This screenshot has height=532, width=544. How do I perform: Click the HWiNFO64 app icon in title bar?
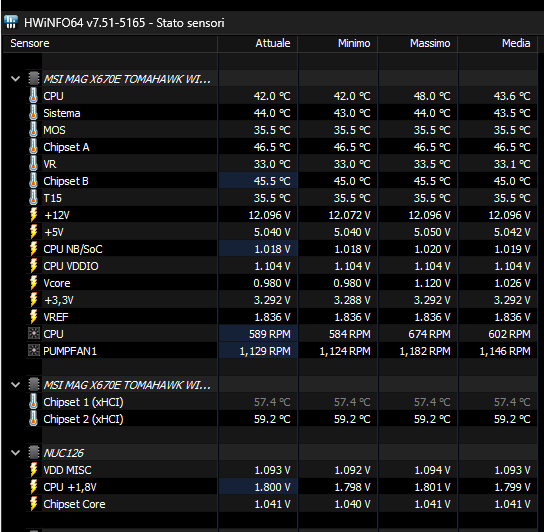coord(11,22)
